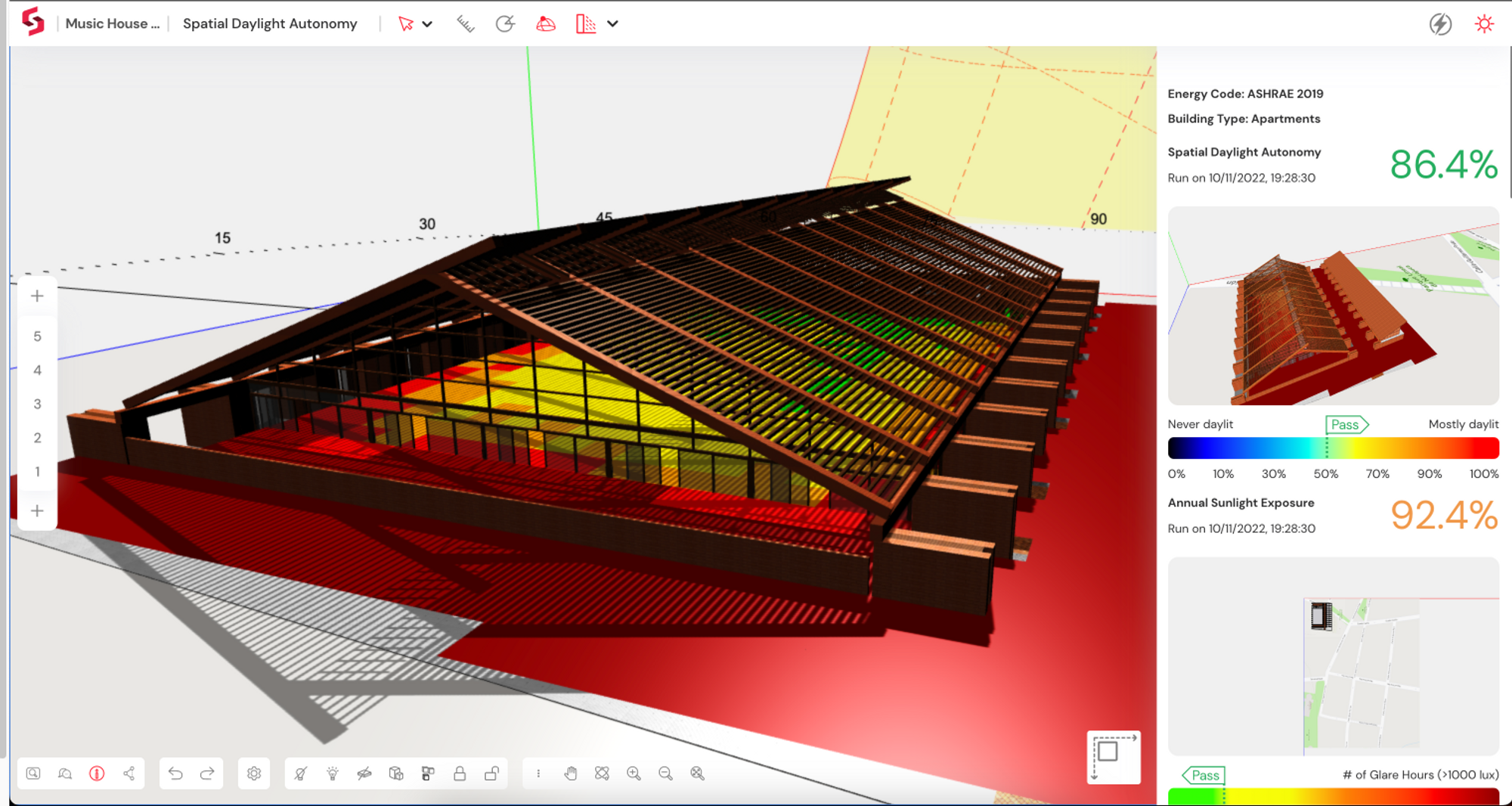The width and height of the screenshot is (1512, 806).
Task: Expand the analysis tool dropdown arrow
Action: click(x=613, y=24)
